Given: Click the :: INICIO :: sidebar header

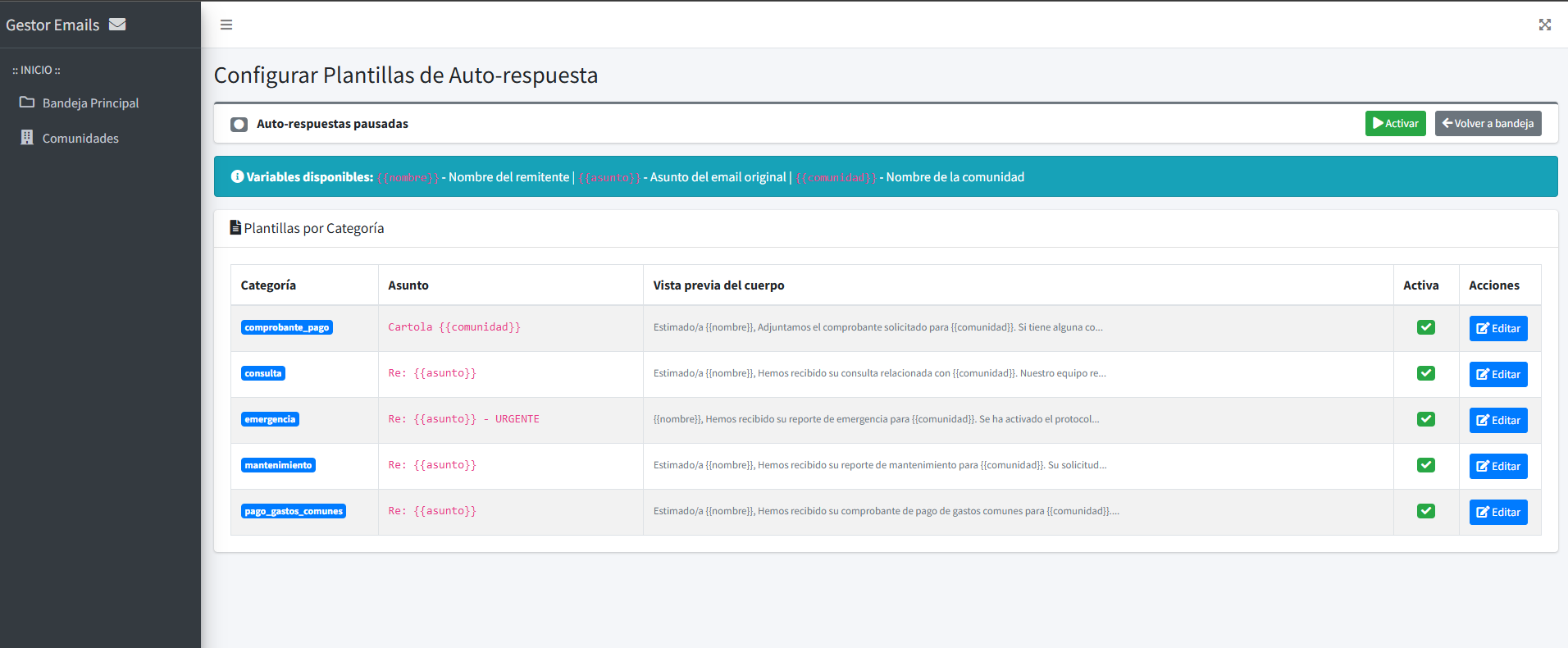Looking at the screenshot, I should pos(36,71).
